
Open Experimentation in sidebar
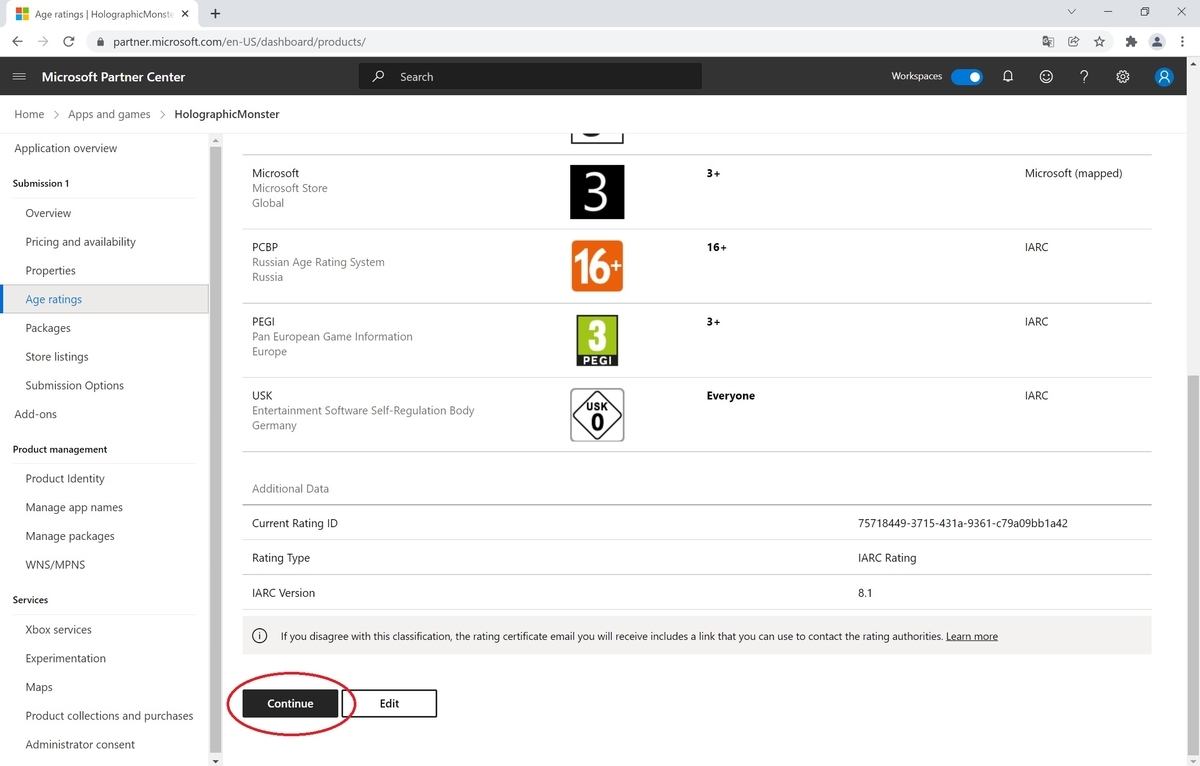tap(65, 659)
